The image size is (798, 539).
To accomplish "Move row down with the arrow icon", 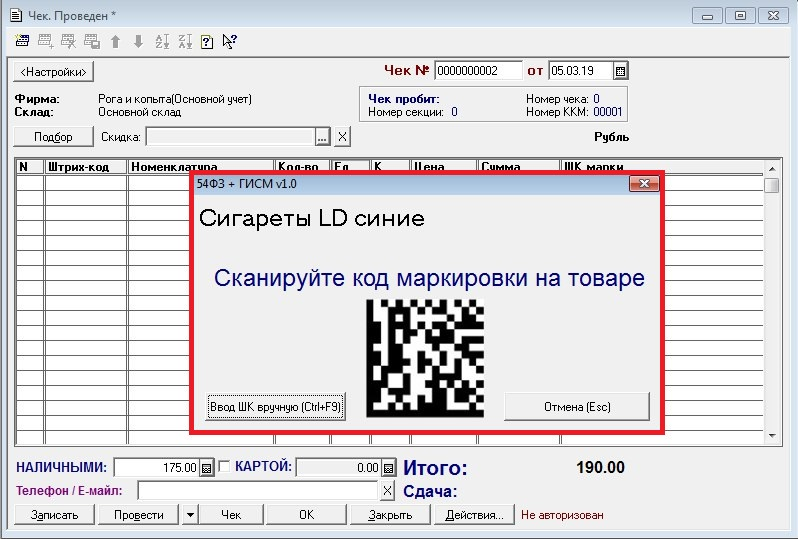I will [138, 41].
